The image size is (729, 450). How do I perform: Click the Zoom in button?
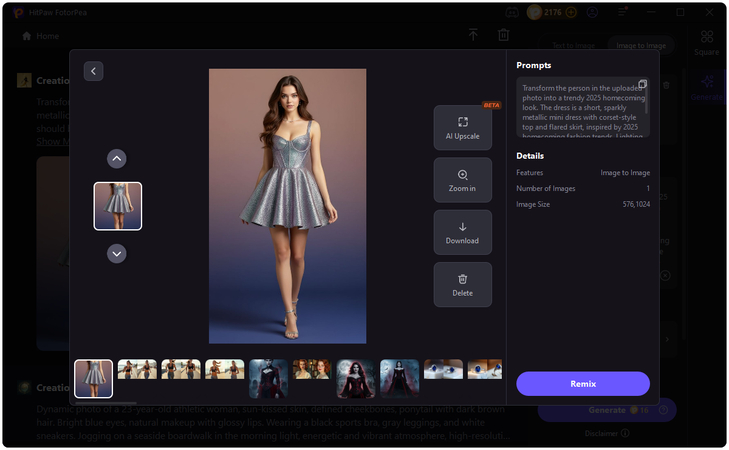pos(462,180)
